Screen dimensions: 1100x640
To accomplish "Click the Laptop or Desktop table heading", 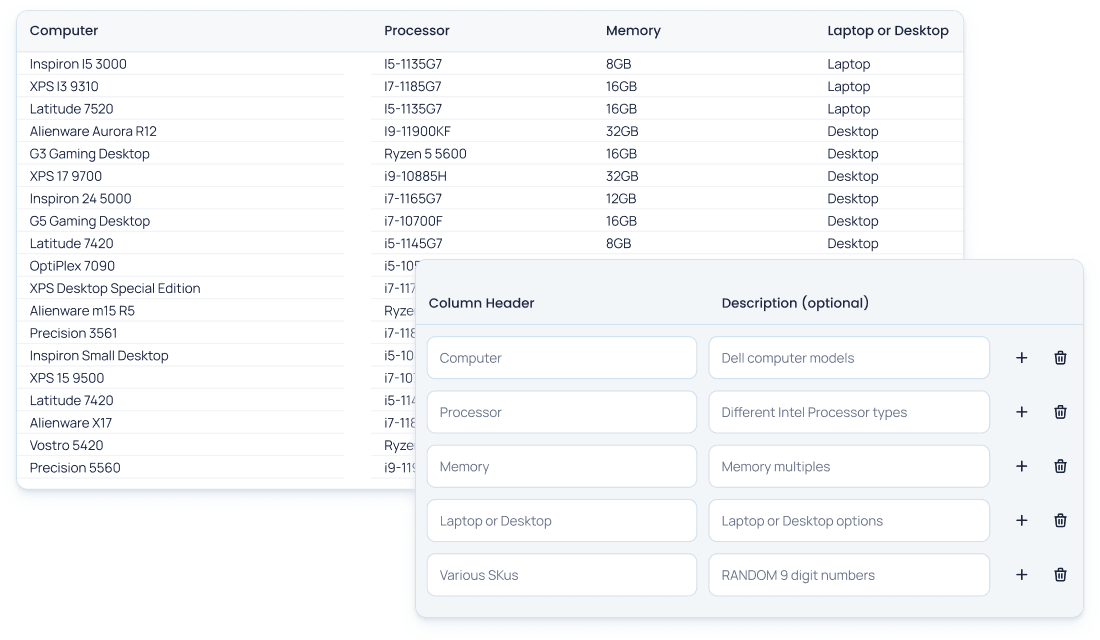I will 887,30.
